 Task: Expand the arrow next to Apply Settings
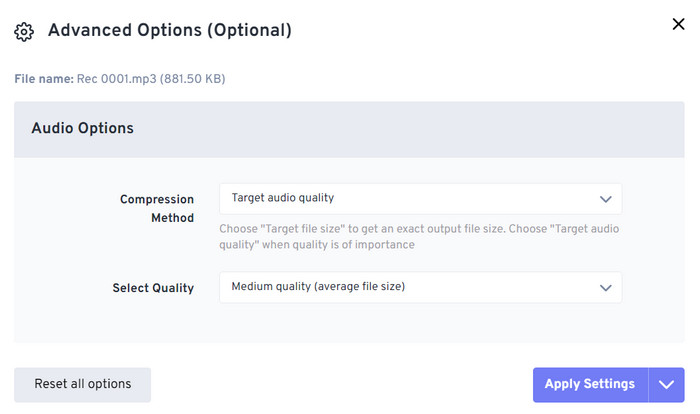(x=666, y=385)
